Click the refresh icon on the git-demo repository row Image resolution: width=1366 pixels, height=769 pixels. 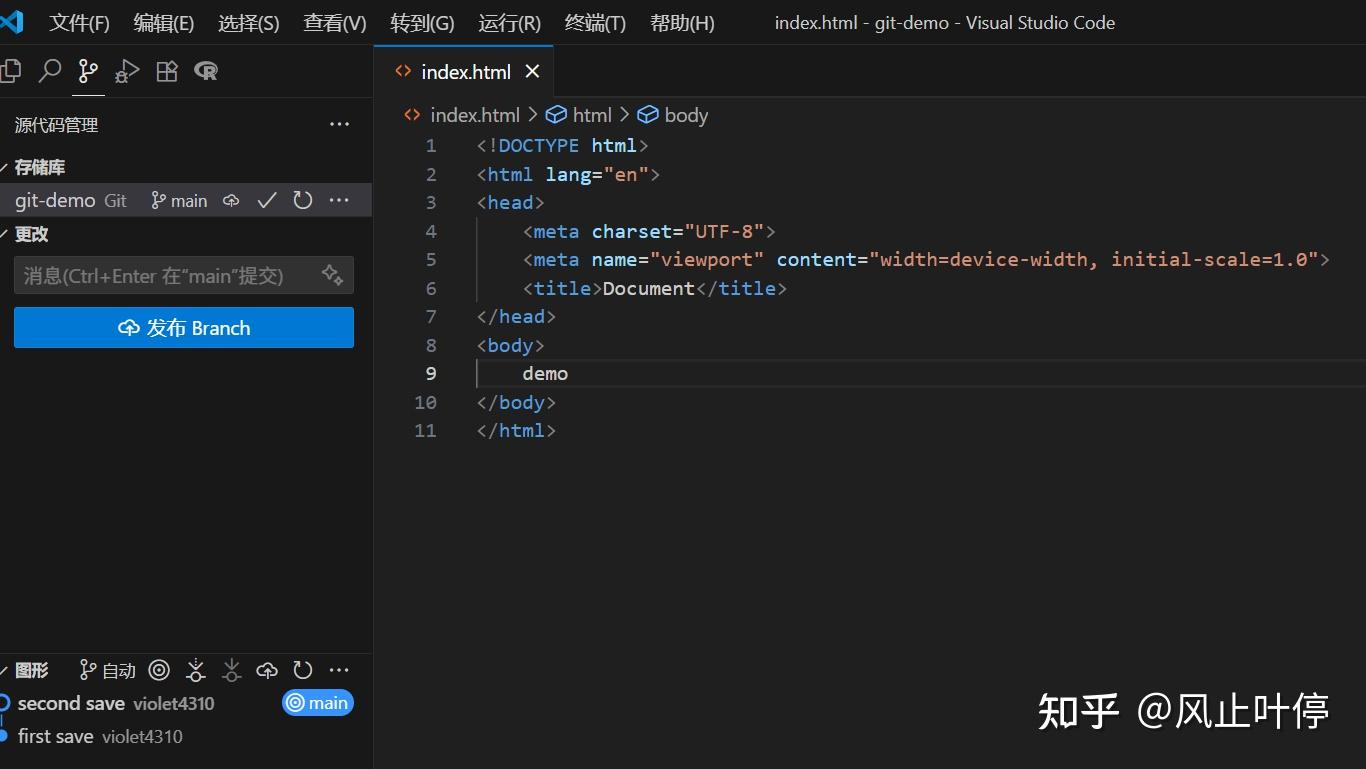click(302, 200)
